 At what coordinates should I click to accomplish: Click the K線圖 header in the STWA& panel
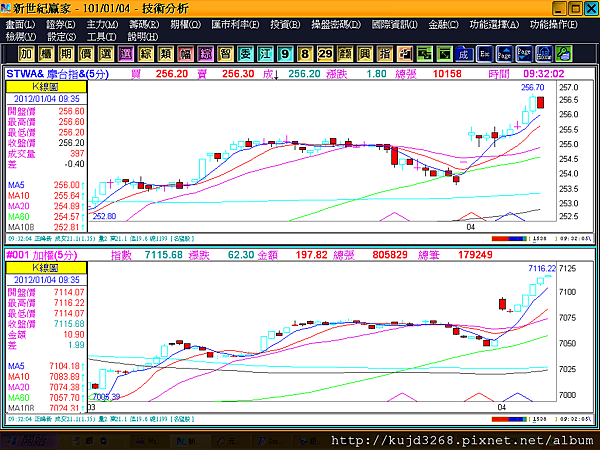pos(46,87)
